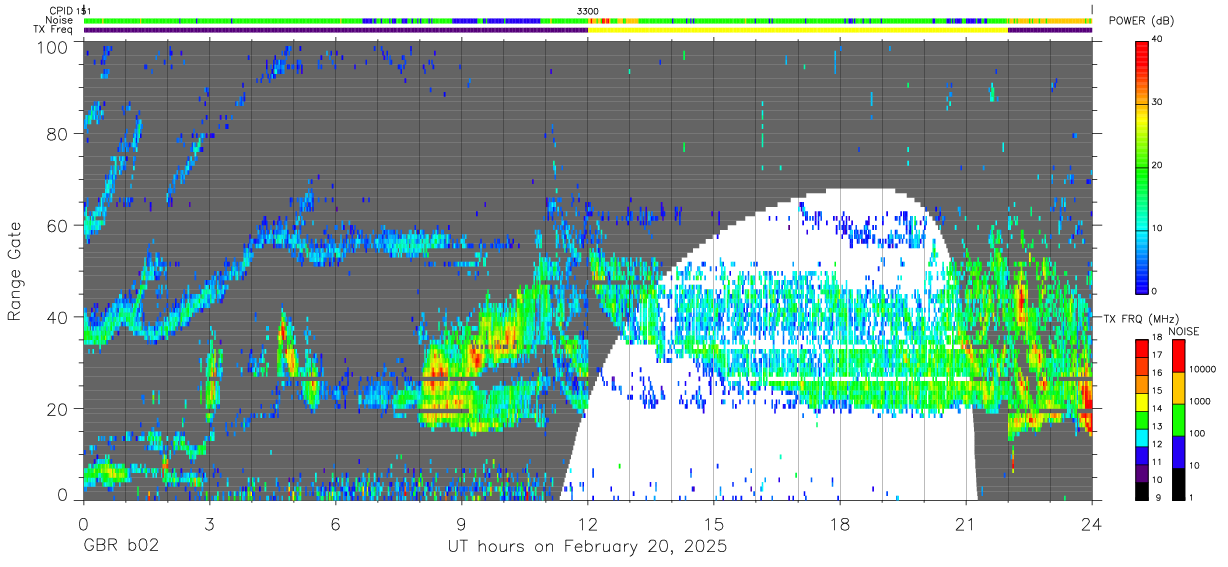
Task: Click the '100' tick on the Range Gate axis
Action: 54,46
